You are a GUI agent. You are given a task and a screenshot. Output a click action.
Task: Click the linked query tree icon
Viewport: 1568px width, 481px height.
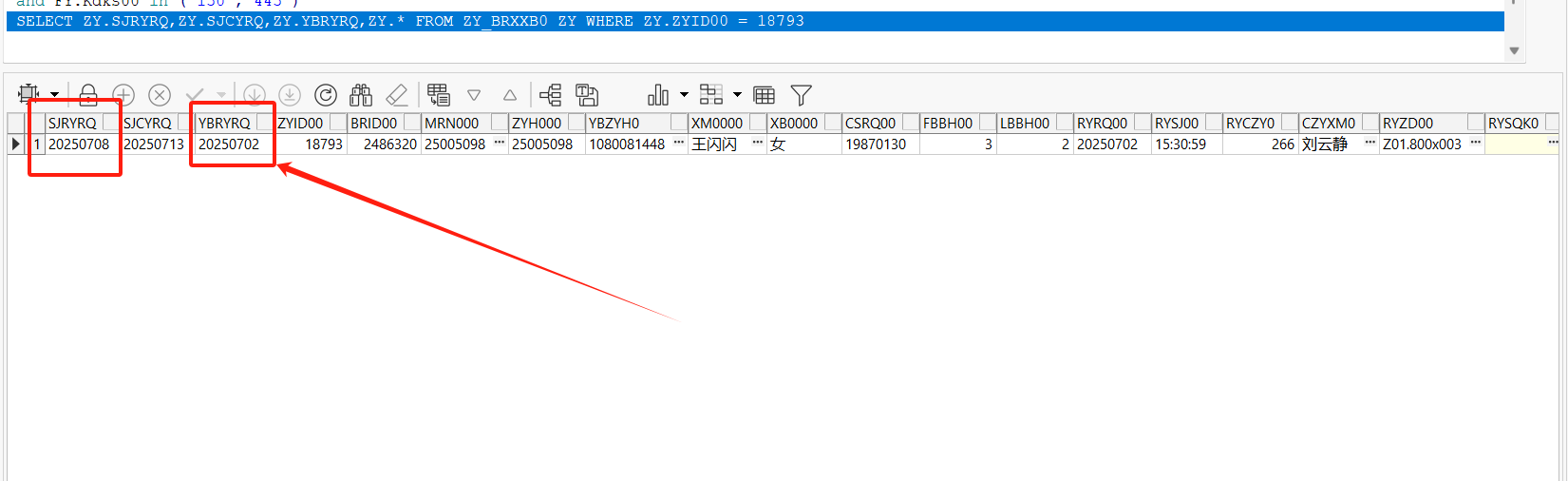click(551, 95)
